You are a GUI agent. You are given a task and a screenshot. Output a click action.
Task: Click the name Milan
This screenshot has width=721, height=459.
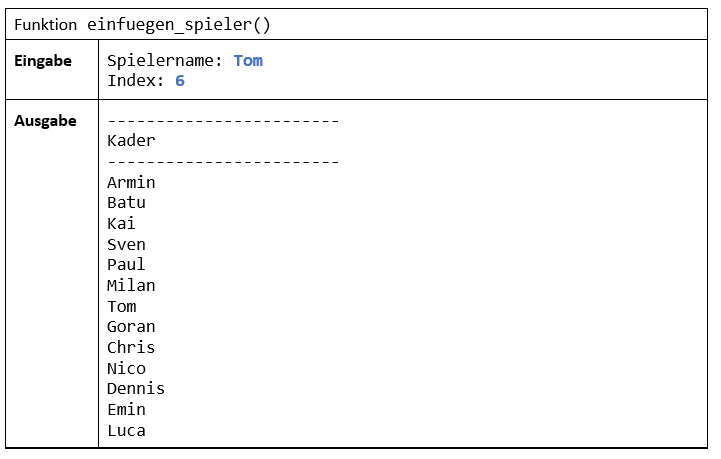(131, 286)
